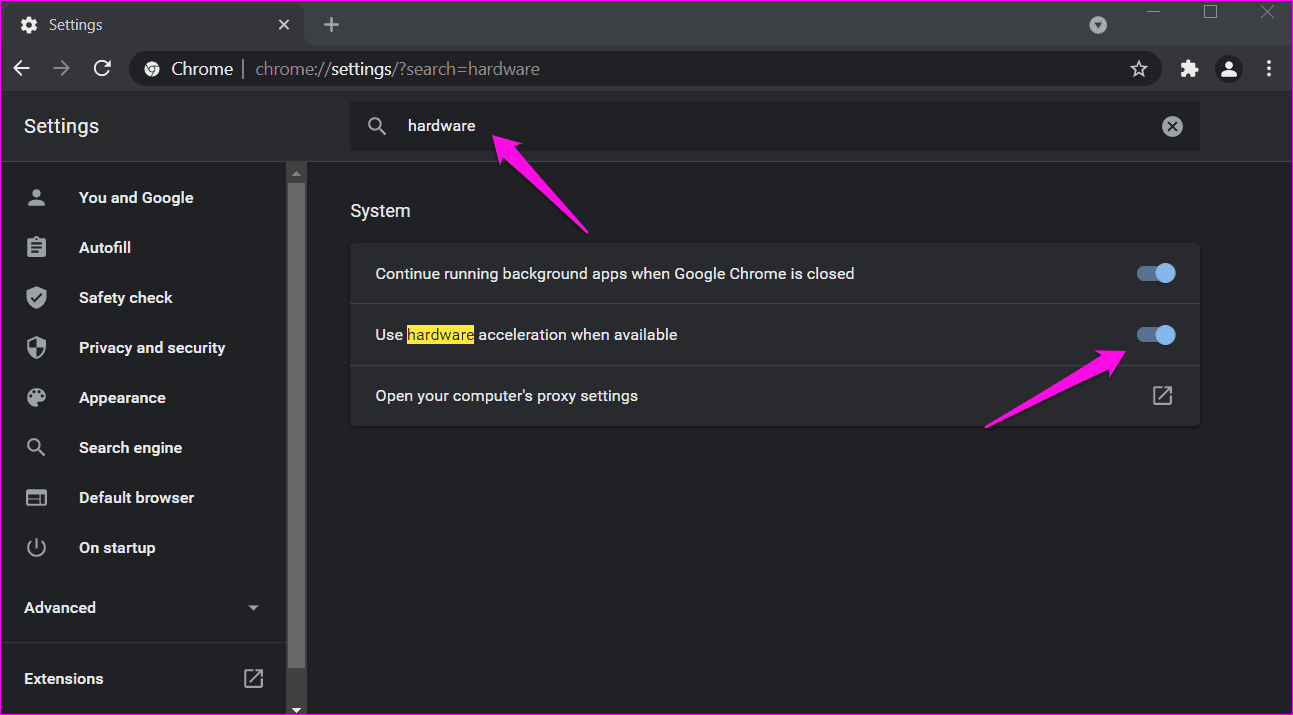This screenshot has width=1293, height=715.
Task: Open Appearance settings
Action: 122,397
